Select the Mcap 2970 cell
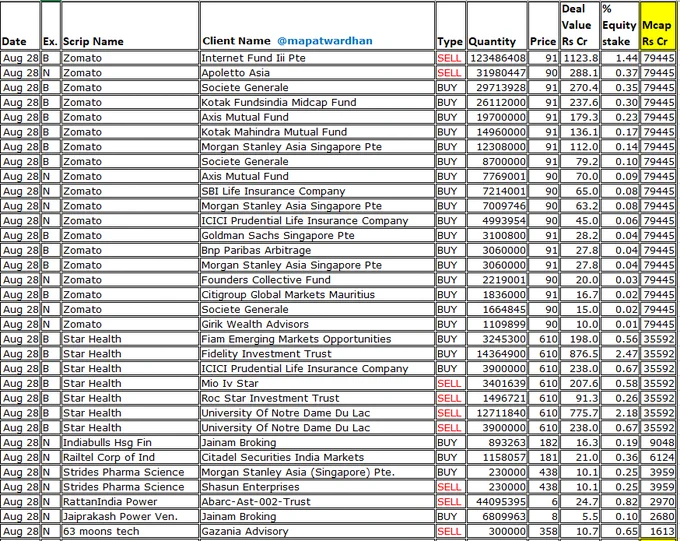This screenshot has width=680, height=541. click(658, 502)
